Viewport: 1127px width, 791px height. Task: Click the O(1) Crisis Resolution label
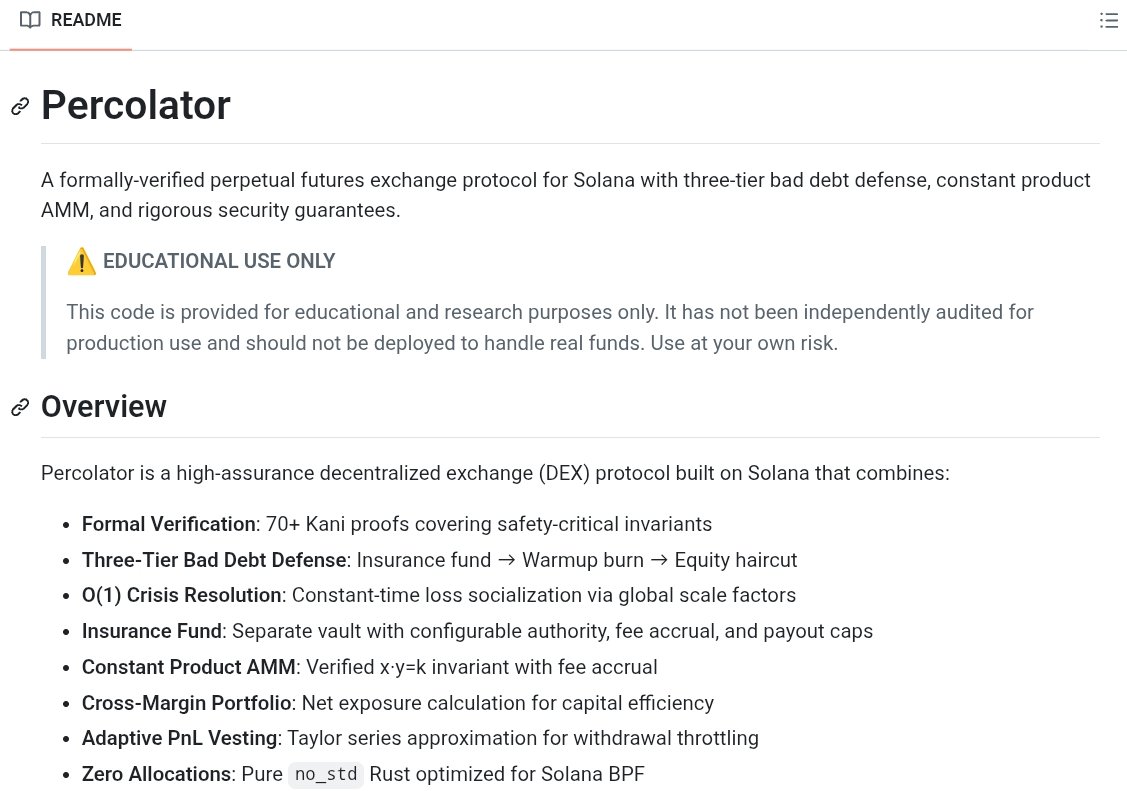click(181, 596)
